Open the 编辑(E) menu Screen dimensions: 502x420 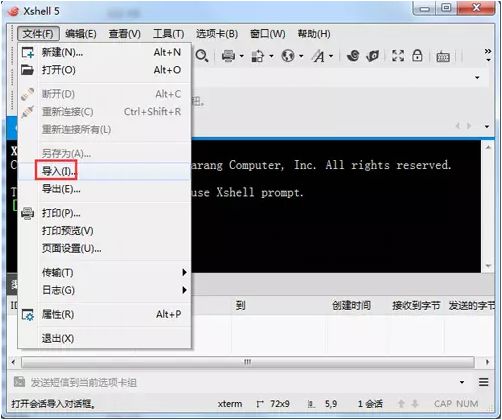coord(81,34)
